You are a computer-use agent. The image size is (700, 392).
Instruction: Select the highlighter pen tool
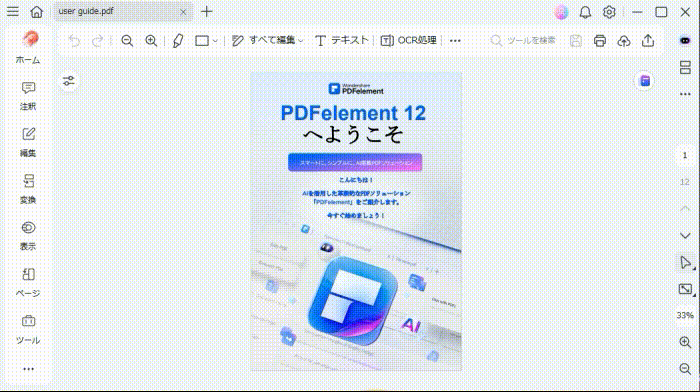[178, 41]
